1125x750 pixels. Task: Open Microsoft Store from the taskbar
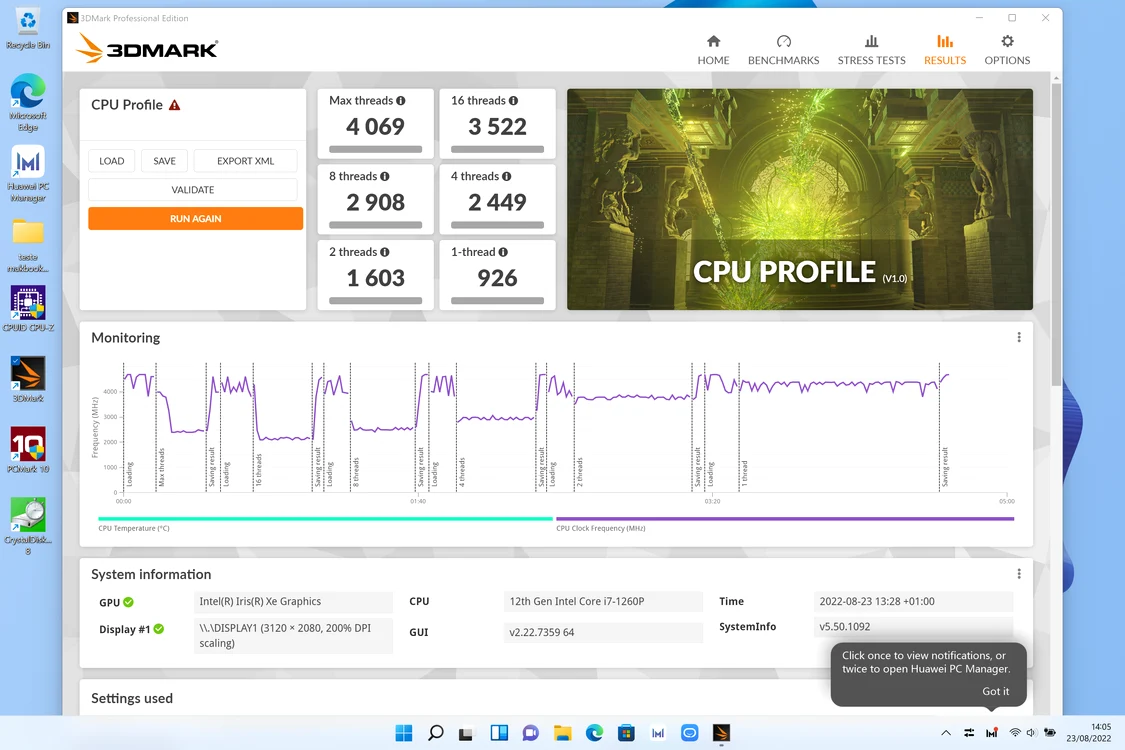pyautogui.click(x=626, y=733)
